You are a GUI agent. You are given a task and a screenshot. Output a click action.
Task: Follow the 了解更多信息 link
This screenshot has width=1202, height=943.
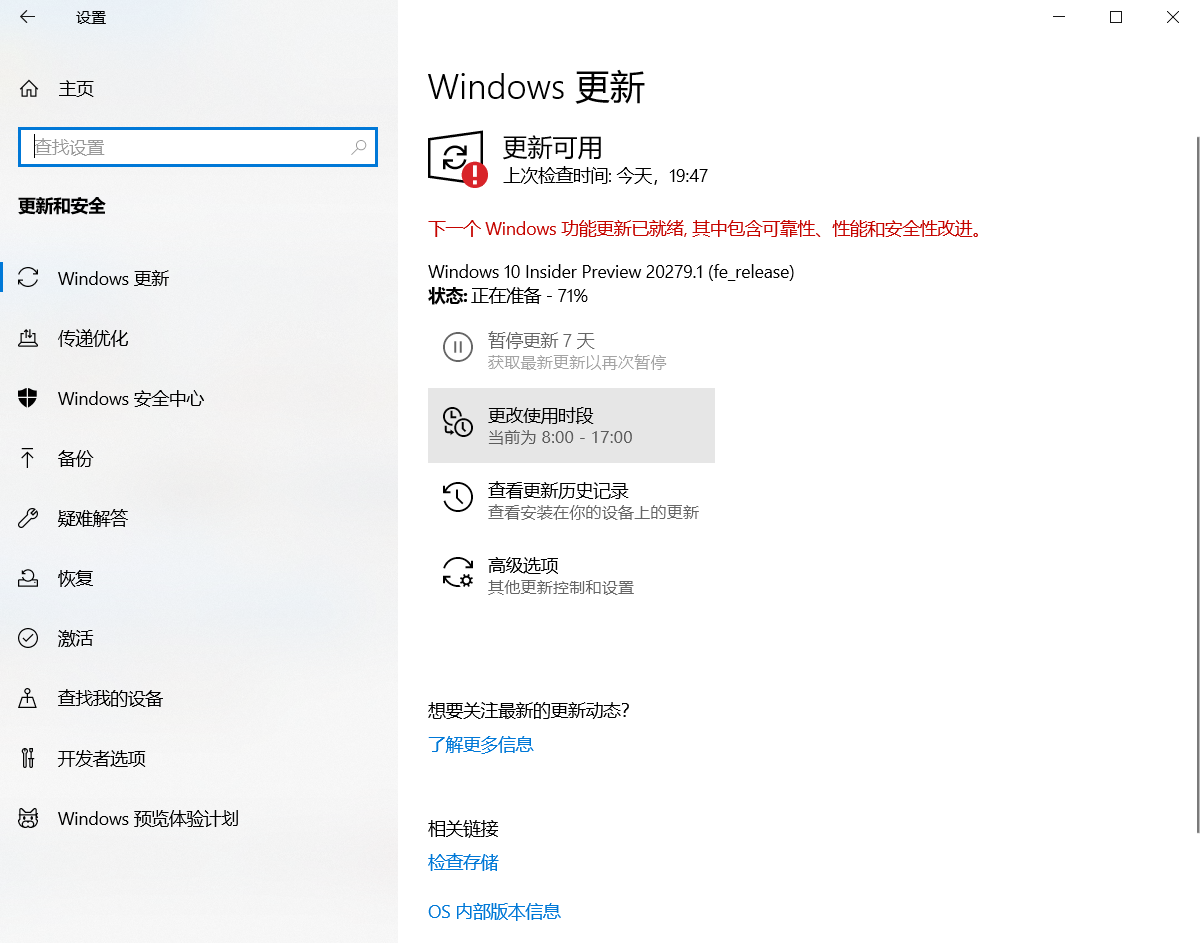[x=481, y=744]
